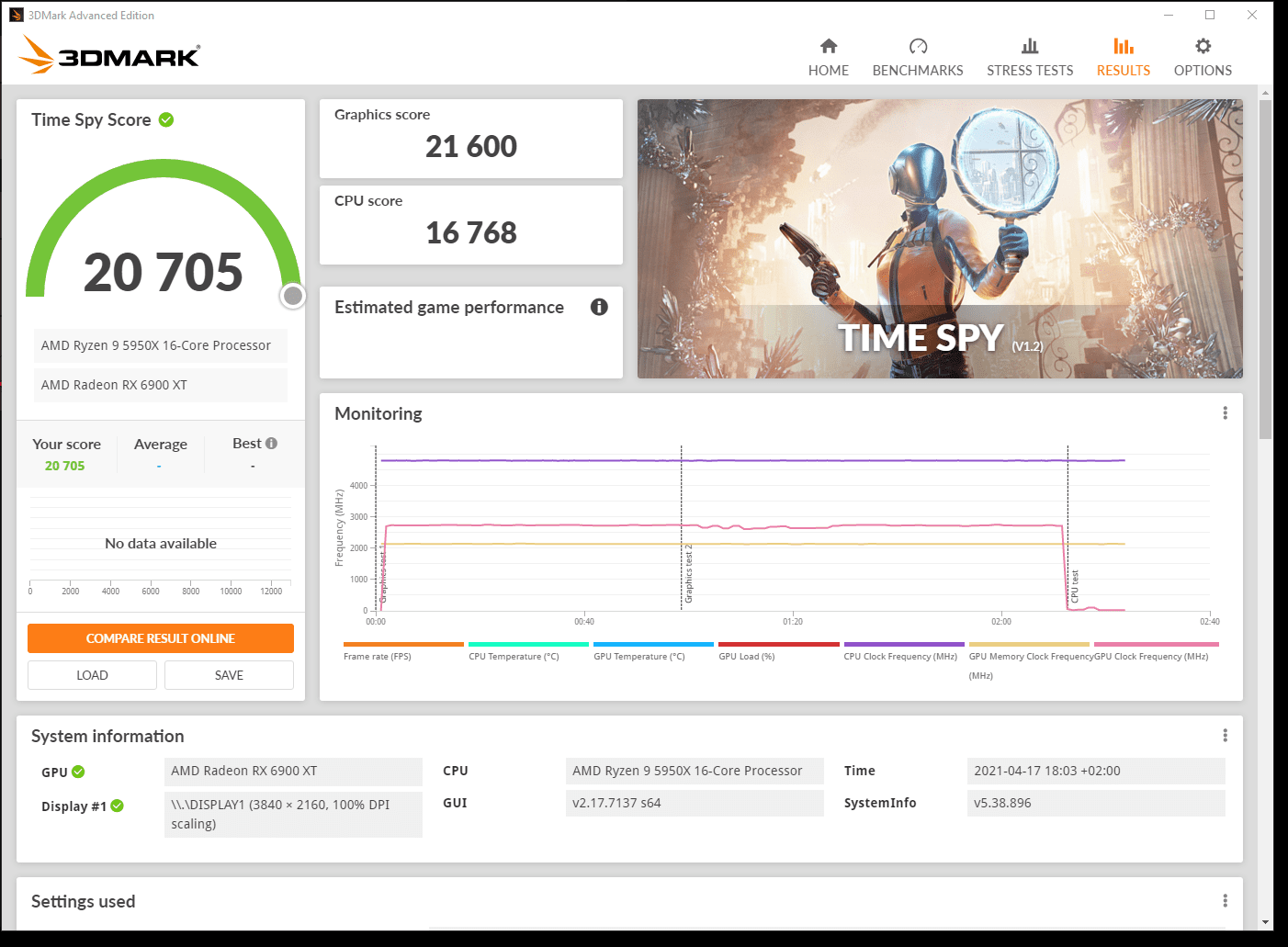Click AMD Radeon RX 6900 XT under score

coord(161,385)
